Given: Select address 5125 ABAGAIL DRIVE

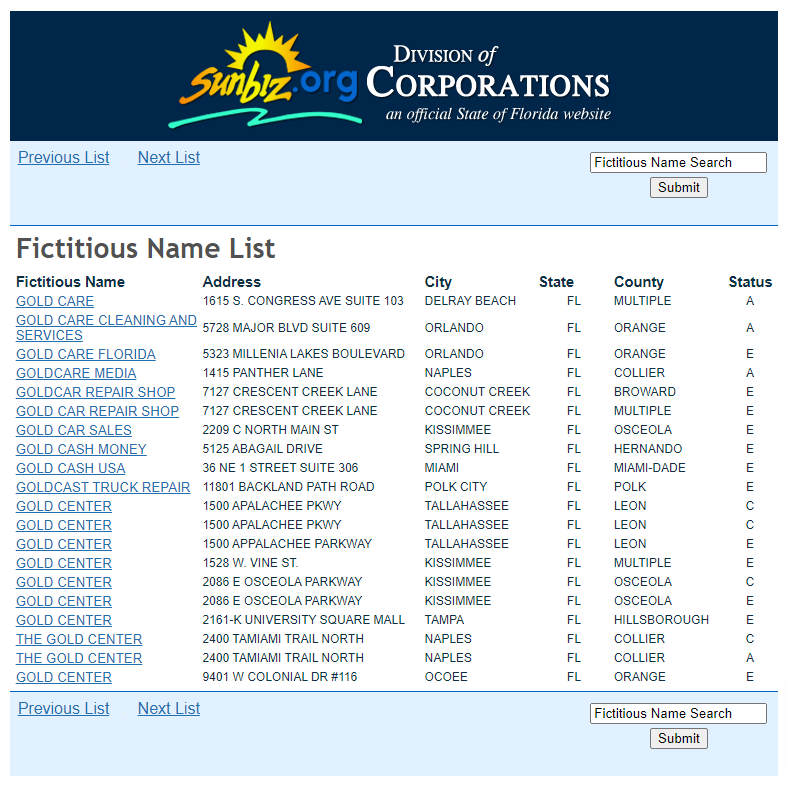Looking at the screenshot, I should click(263, 449).
